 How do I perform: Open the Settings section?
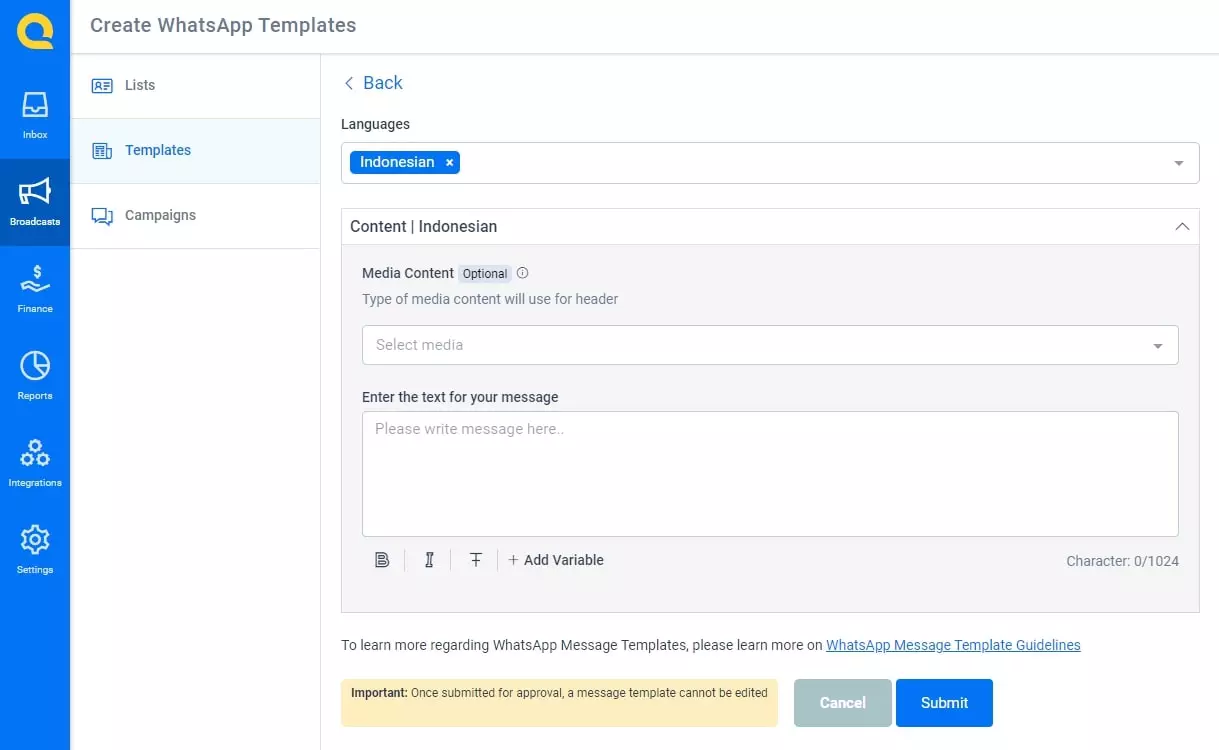point(35,550)
